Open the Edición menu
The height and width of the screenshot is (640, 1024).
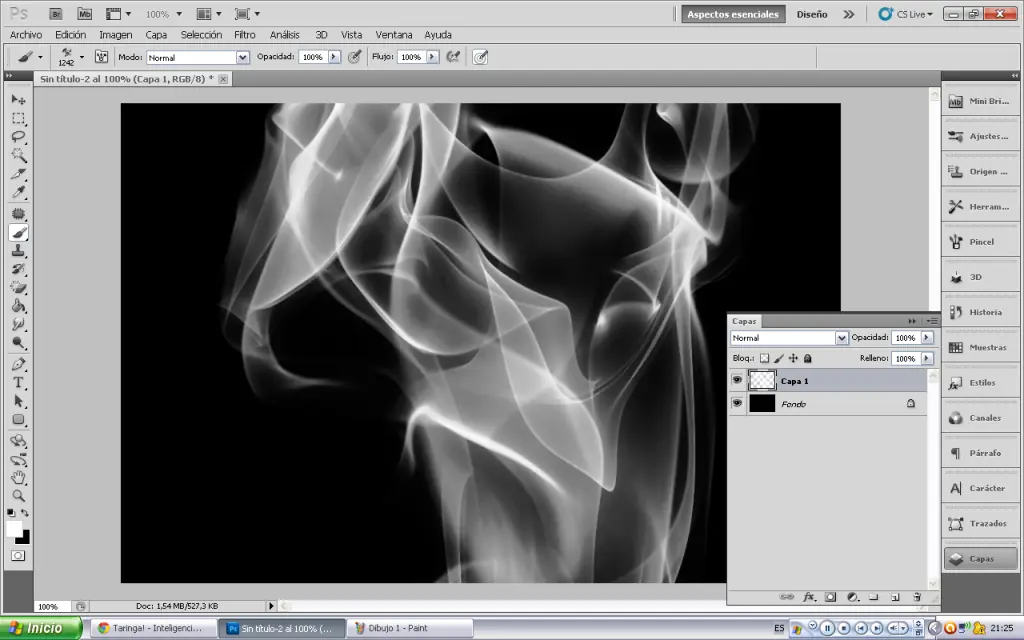71,35
